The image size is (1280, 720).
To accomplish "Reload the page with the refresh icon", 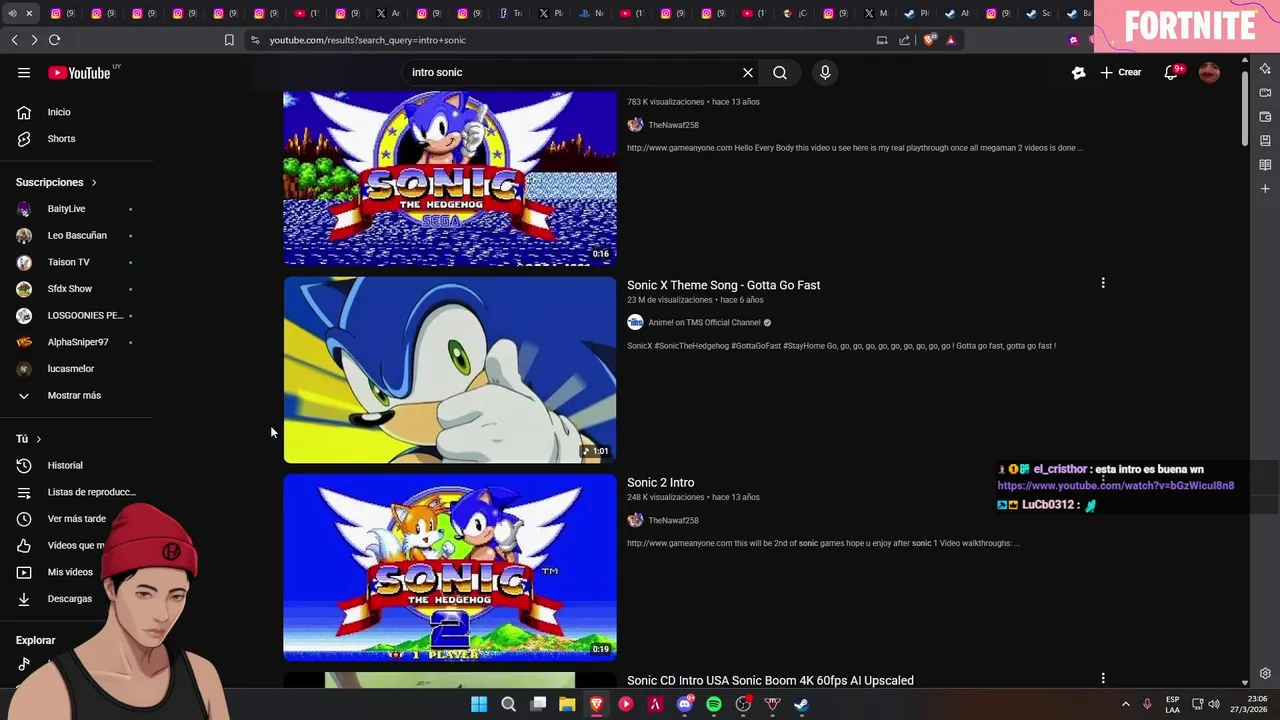I will (54, 40).
